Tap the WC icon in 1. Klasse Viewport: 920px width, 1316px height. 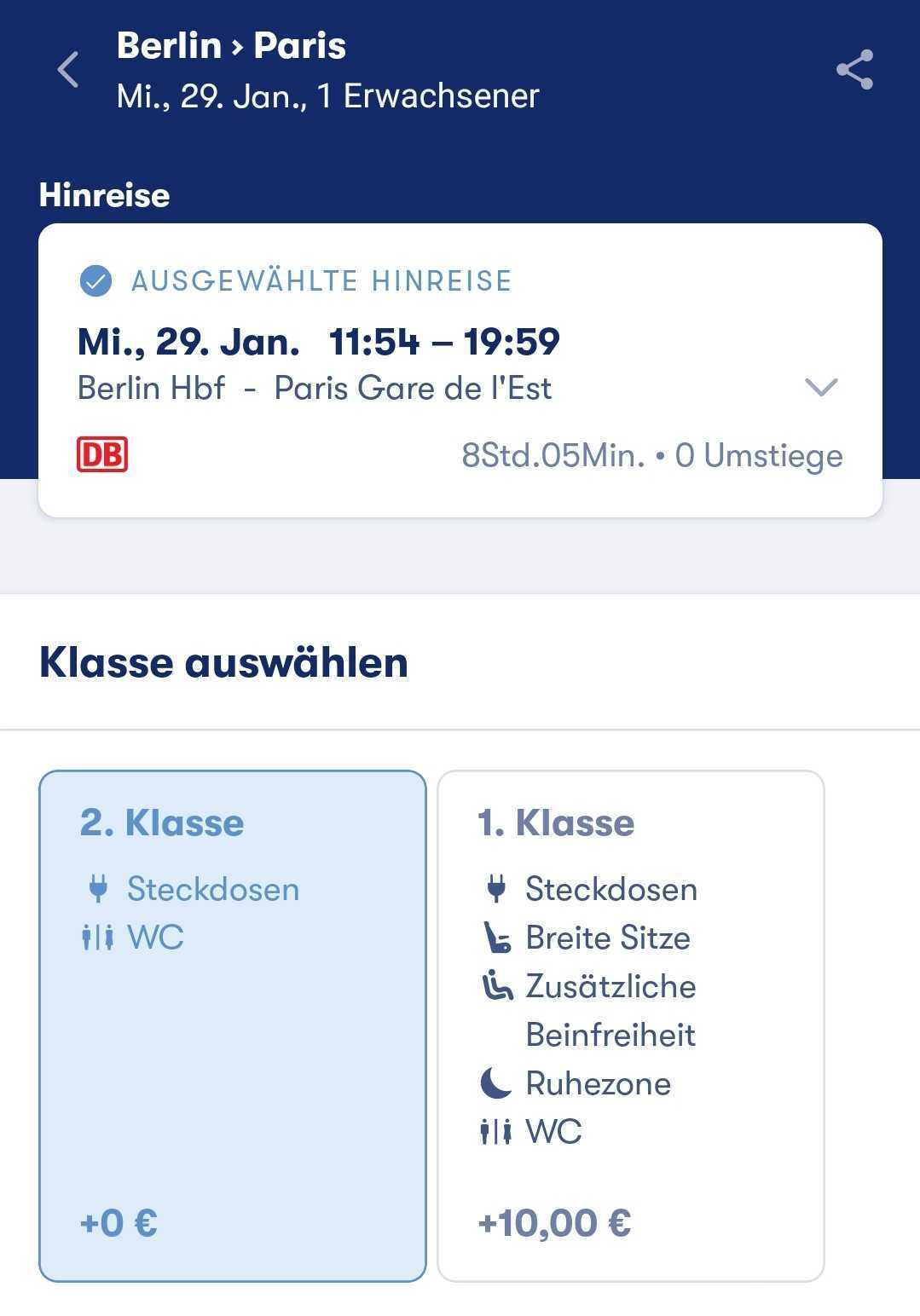(x=496, y=1132)
